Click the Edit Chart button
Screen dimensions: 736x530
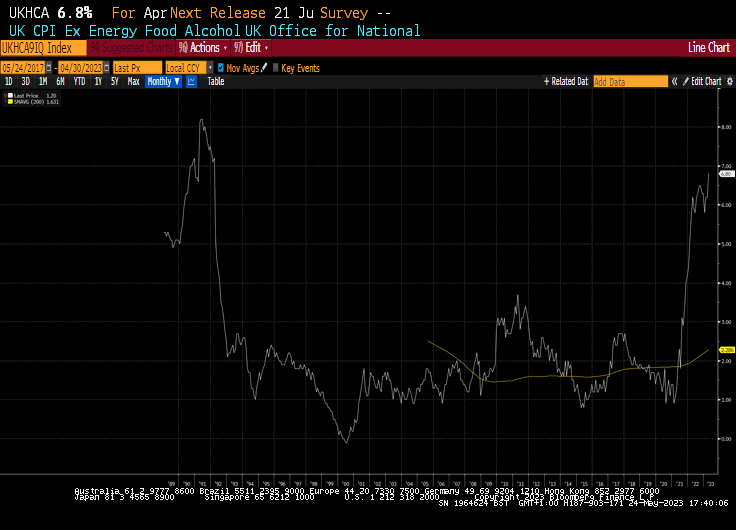pyautogui.click(x=702, y=82)
